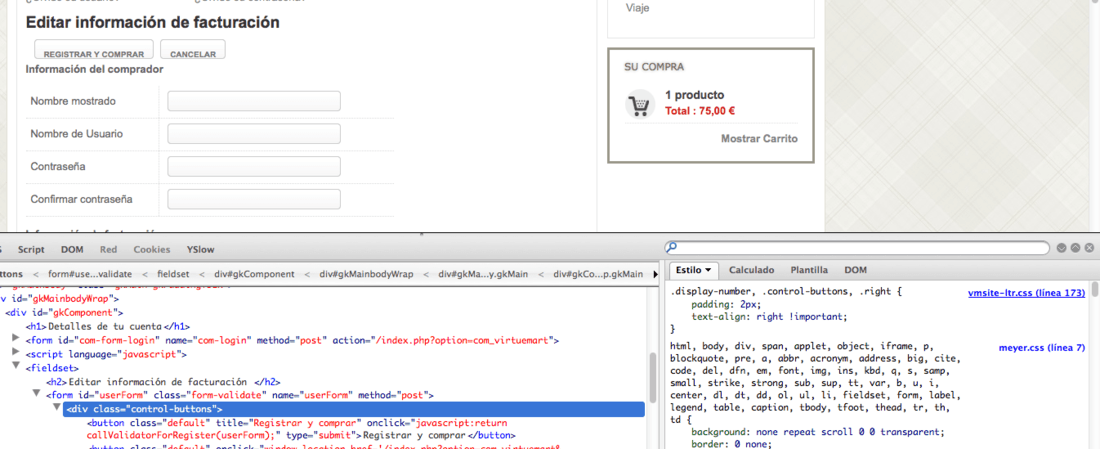Open the Estilo tab dropdown
The image size is (1100, 449).
(693, 270)
